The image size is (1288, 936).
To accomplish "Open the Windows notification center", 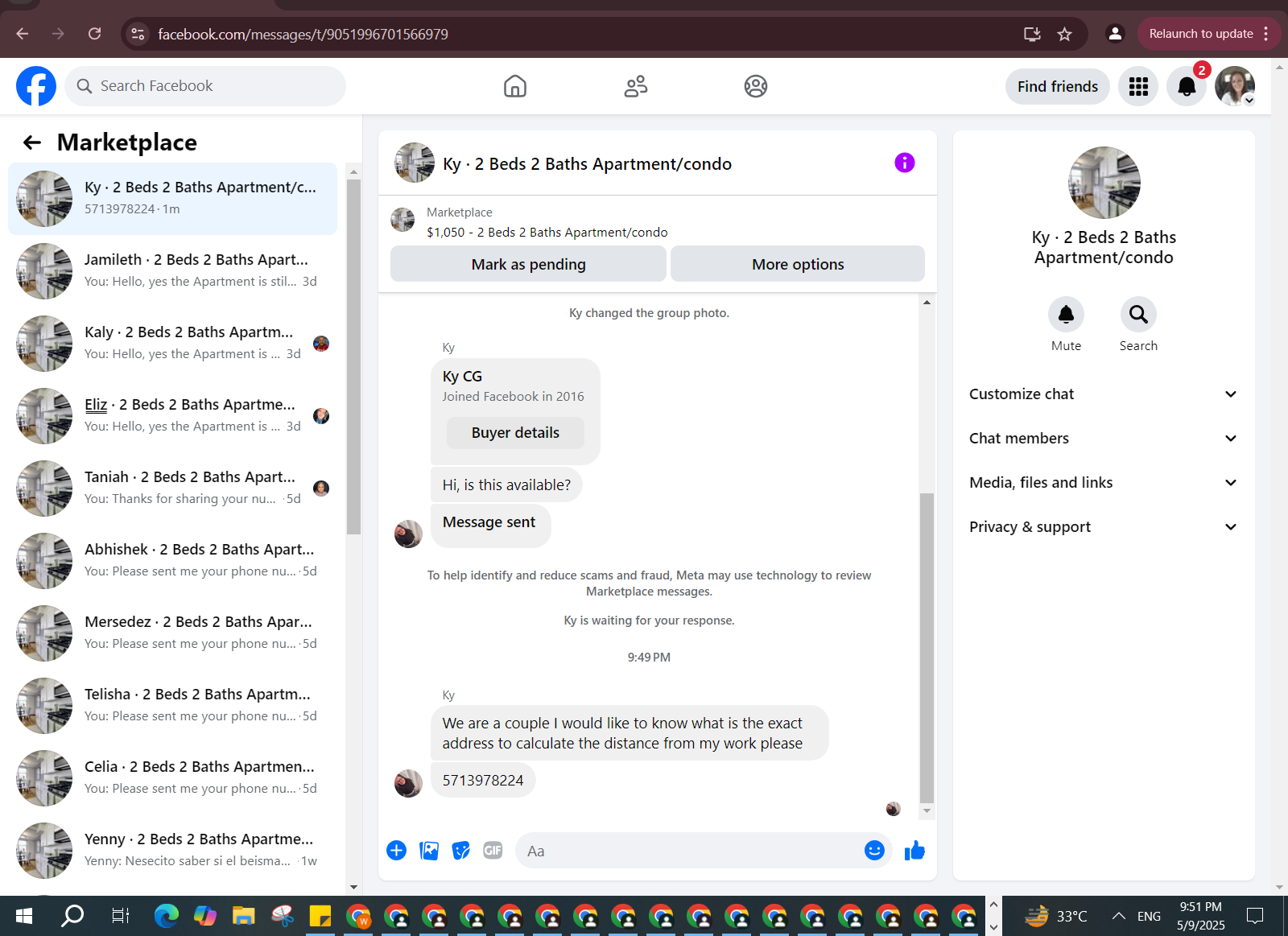I will point(1255,916).
